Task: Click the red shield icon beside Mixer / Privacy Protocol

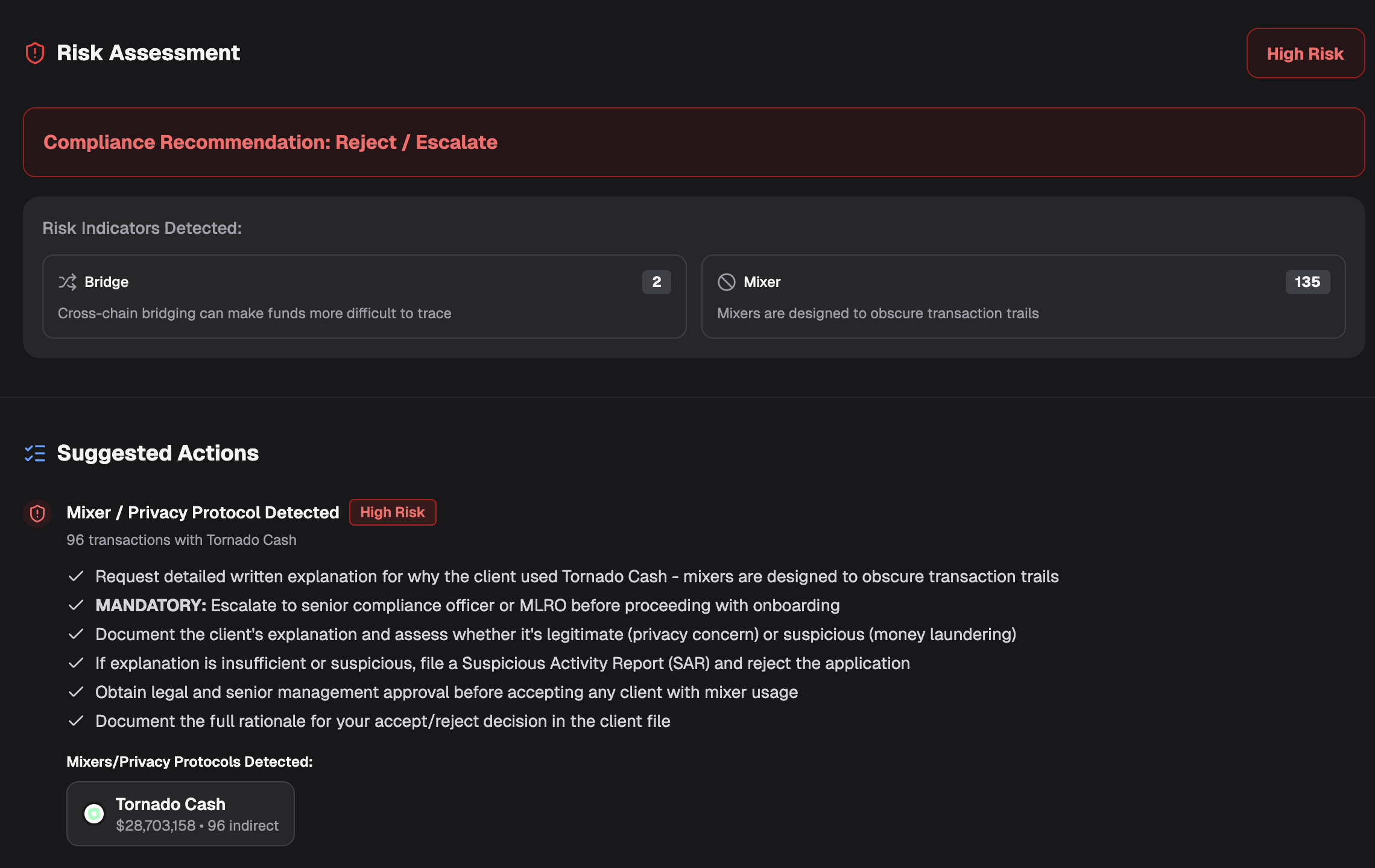Action: tap(37, 513)
